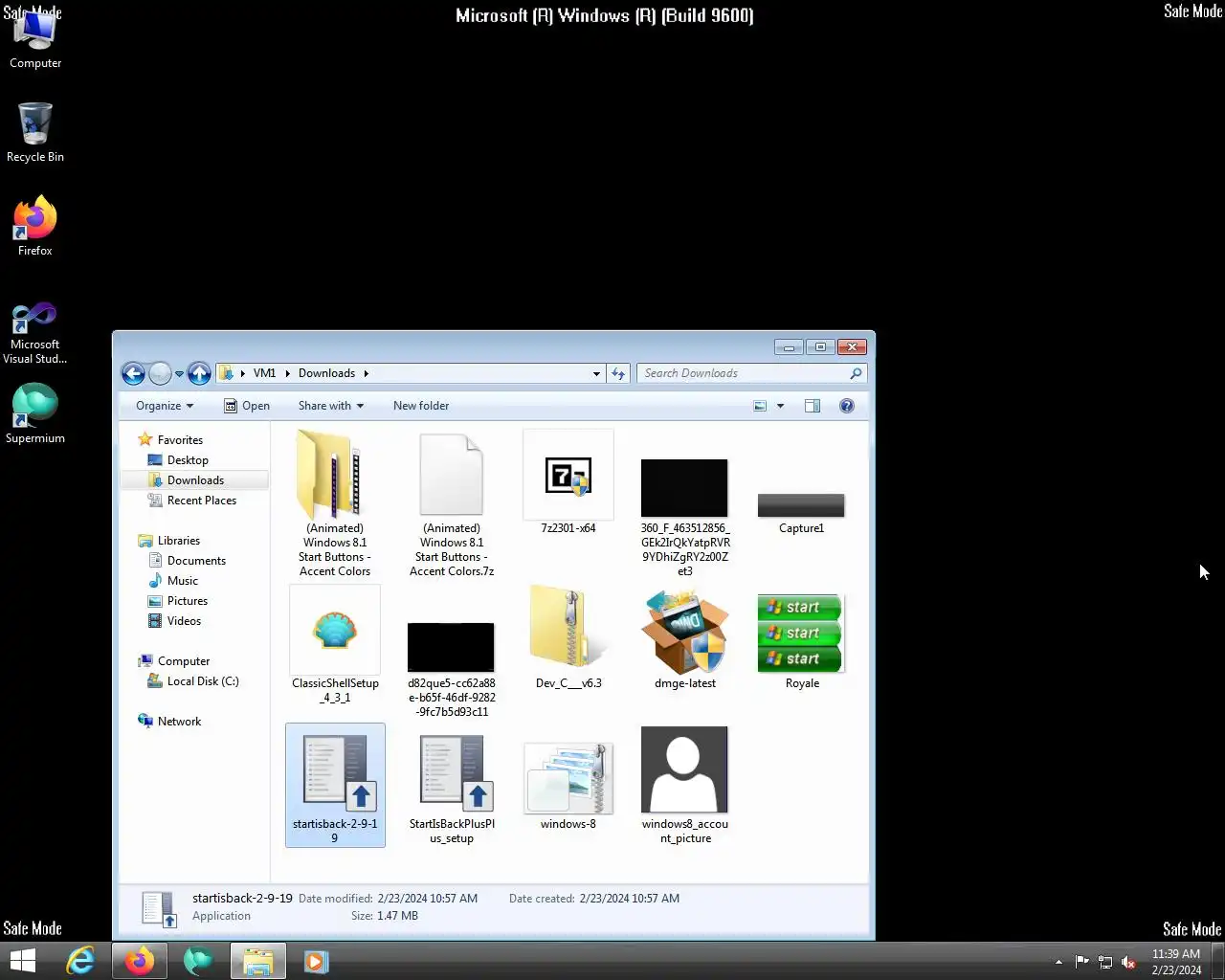Screen dimensions: 1225x980
Task: Select the windows8_account_picture file
Action: pyautogui.click(x=685, y=785)
